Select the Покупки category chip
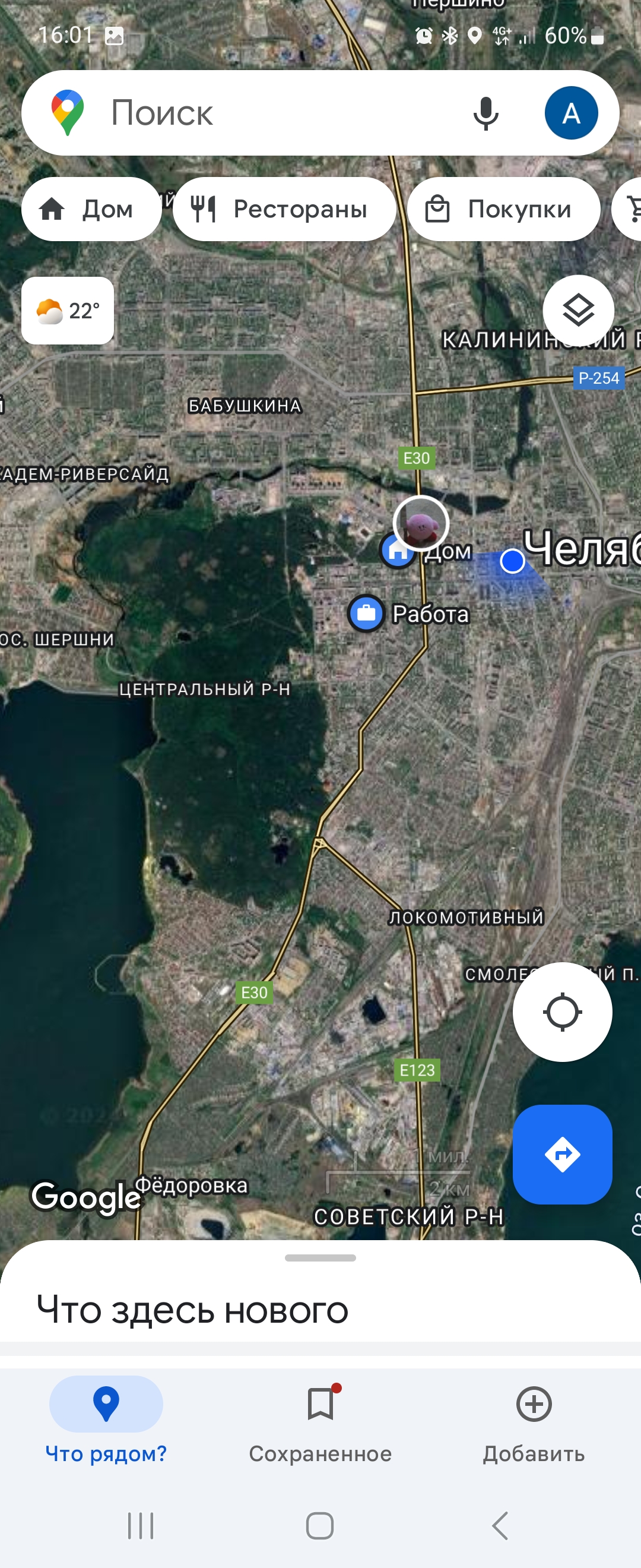 (503, 209)
